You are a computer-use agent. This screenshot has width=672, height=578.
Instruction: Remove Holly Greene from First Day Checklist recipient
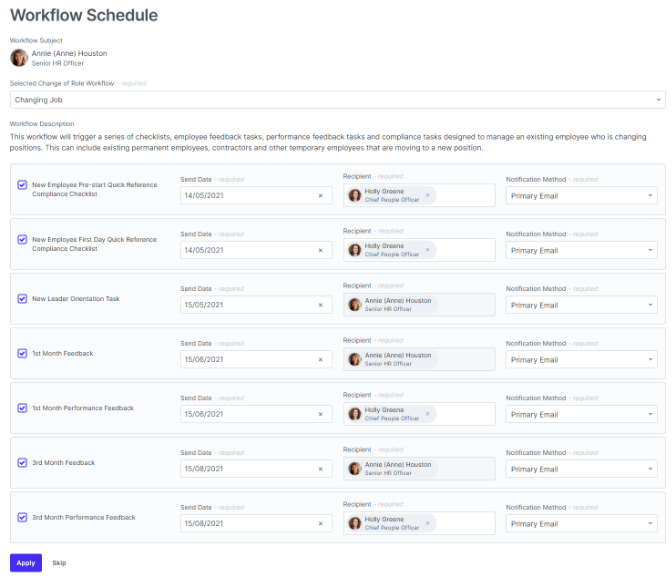427,251
